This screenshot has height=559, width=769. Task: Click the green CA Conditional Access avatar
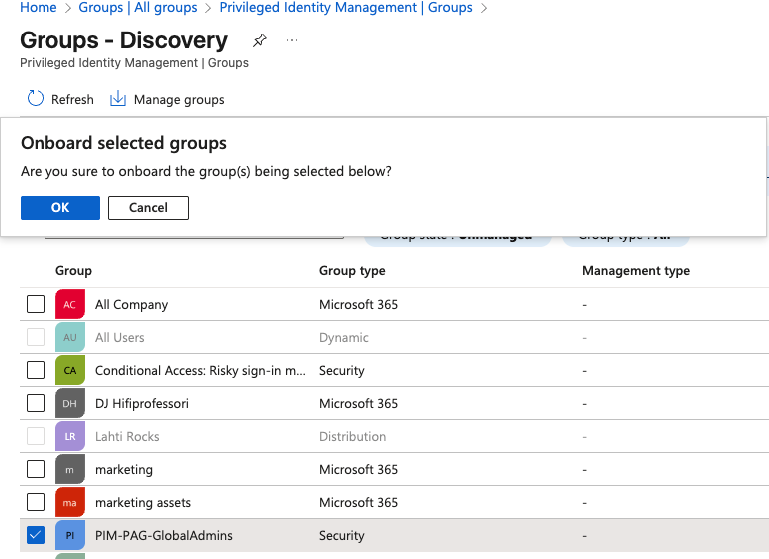point(69,371)
